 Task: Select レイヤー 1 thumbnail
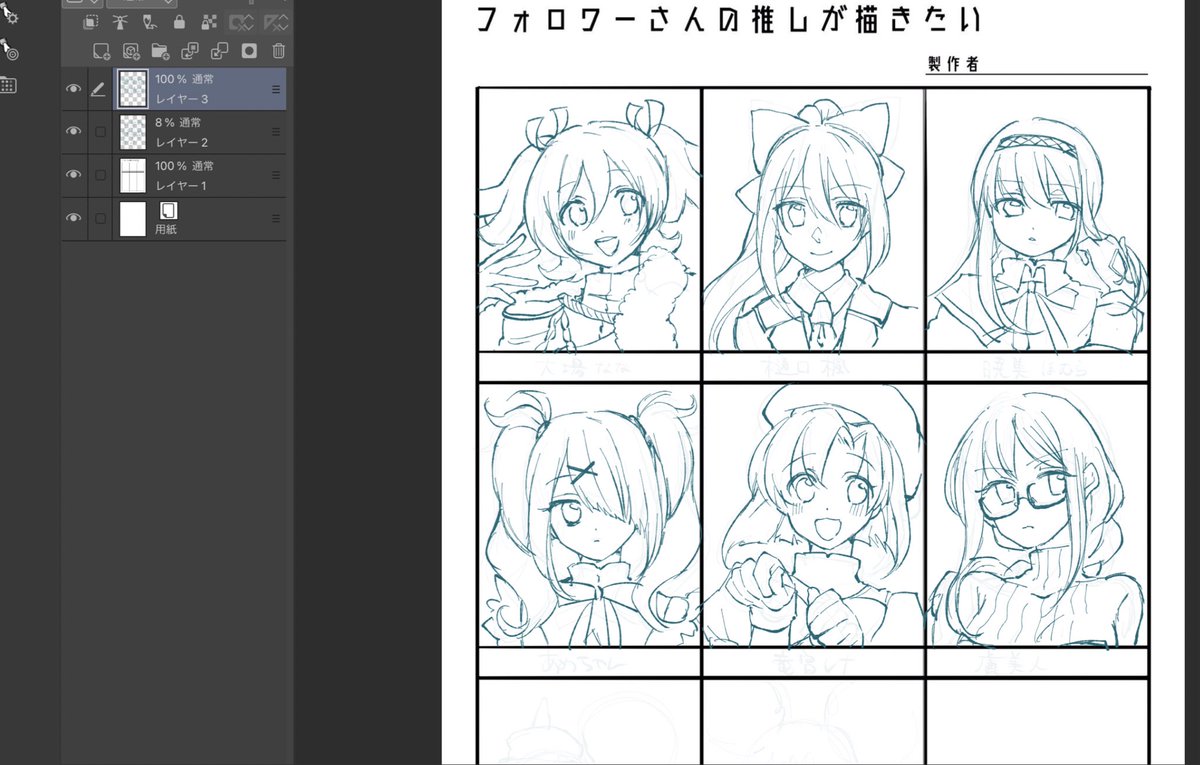(133, 175)
